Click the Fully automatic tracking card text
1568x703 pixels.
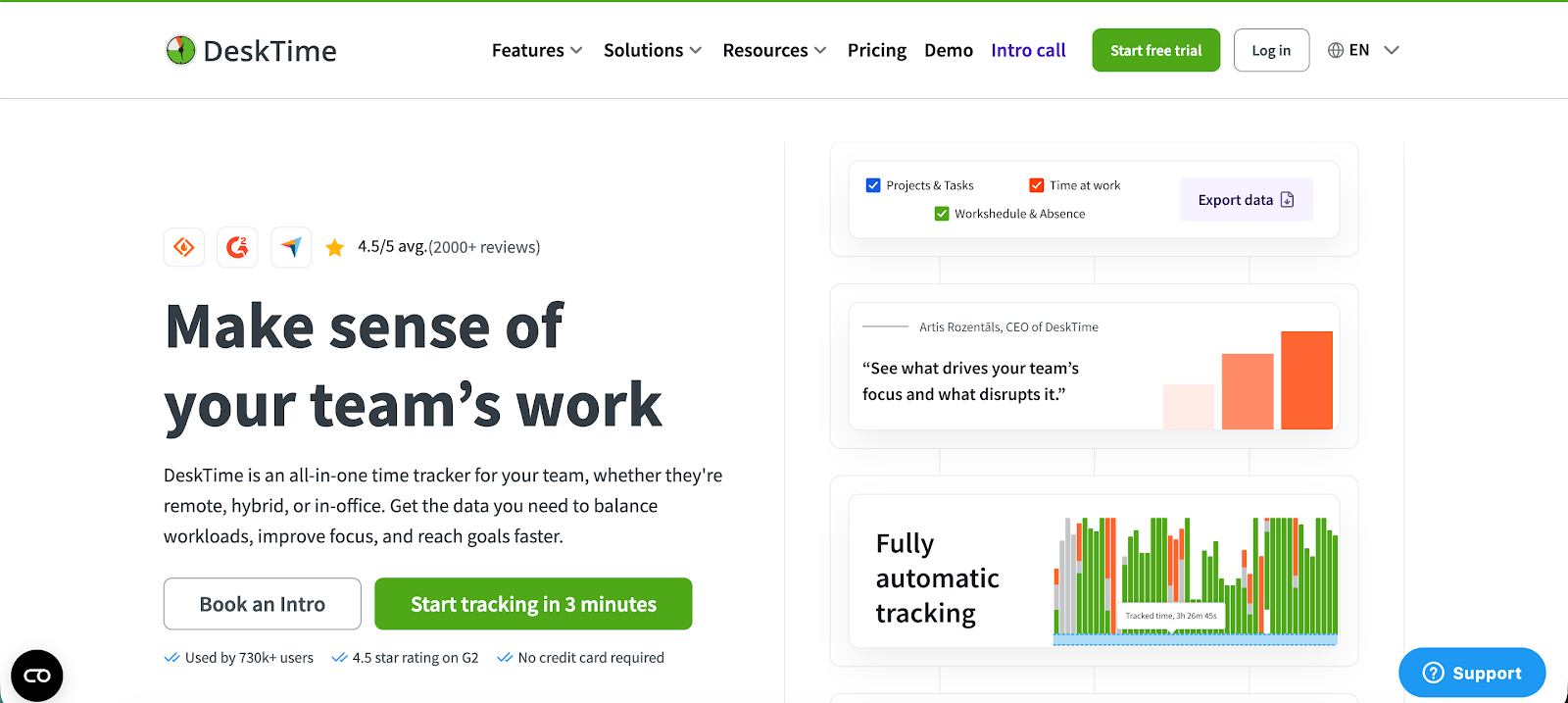click(x=937, y=578)
